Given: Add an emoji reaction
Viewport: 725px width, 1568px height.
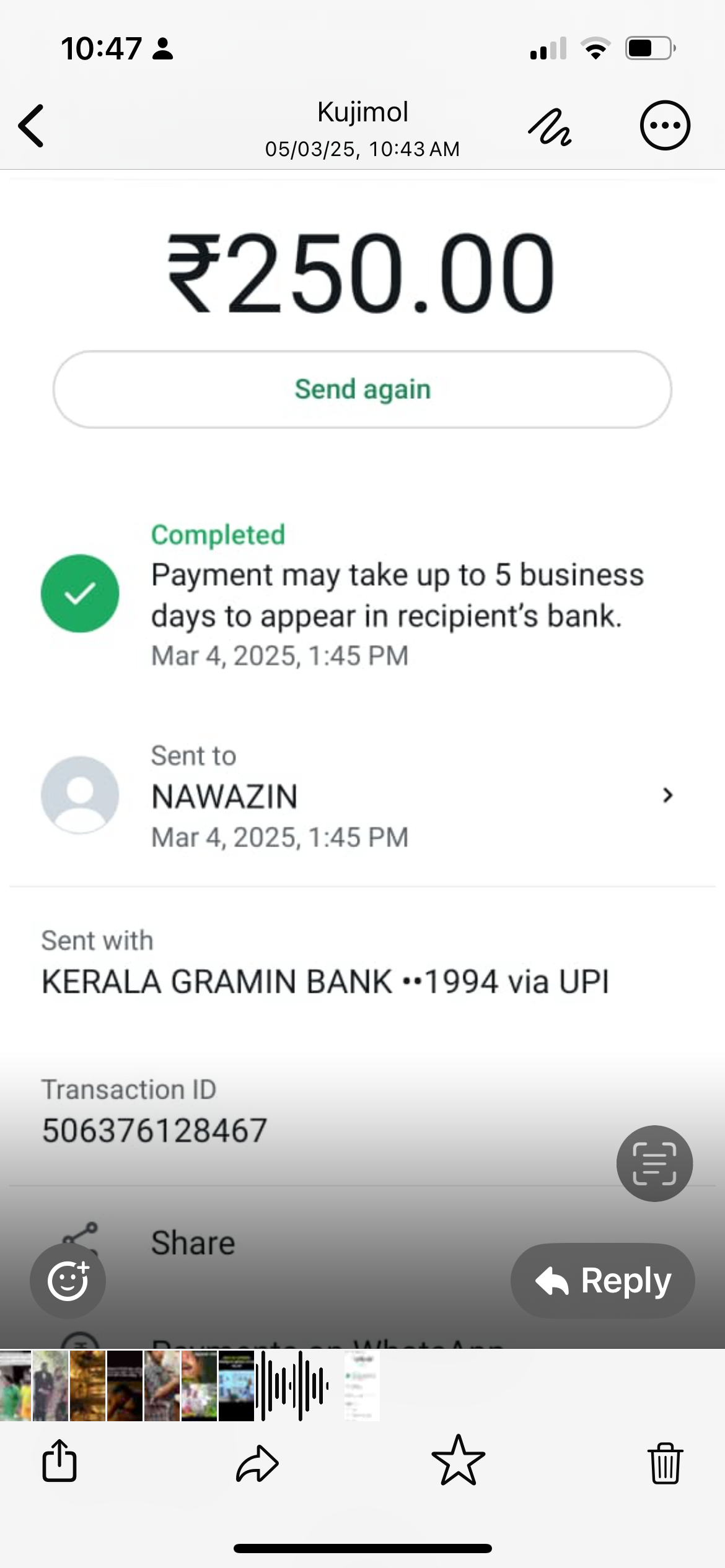Looking at the screenshot, I should 68,1280.
